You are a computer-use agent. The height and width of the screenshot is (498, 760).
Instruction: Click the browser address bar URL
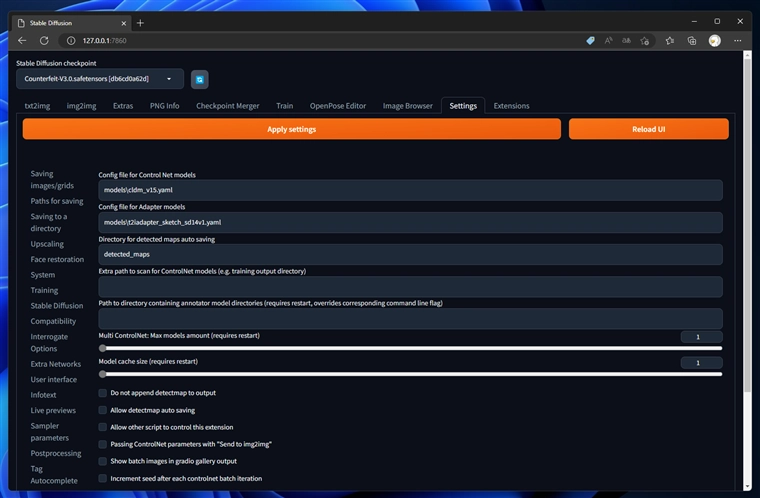click(104, 41)
